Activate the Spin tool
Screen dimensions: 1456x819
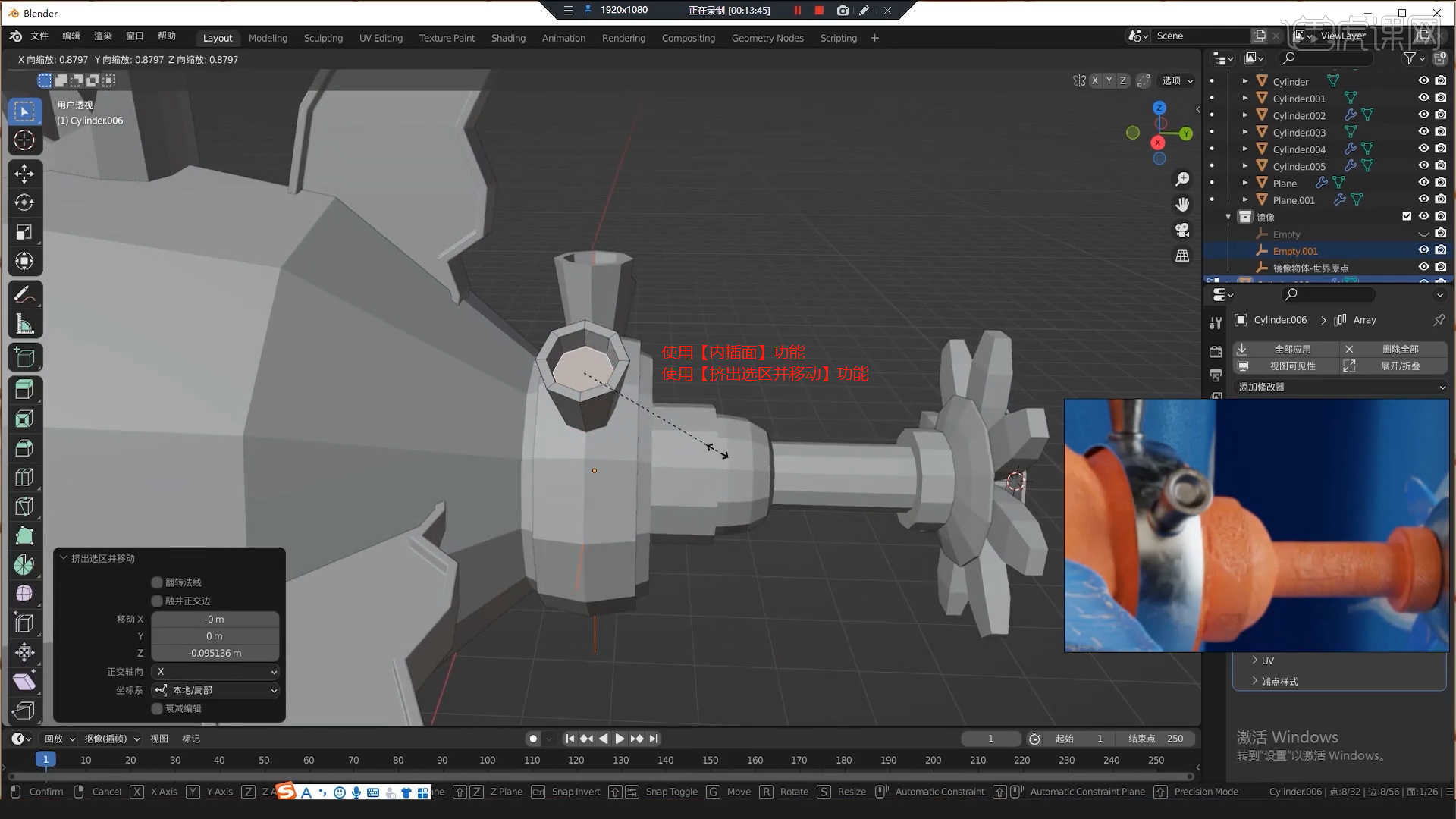(x=25, y=564)
